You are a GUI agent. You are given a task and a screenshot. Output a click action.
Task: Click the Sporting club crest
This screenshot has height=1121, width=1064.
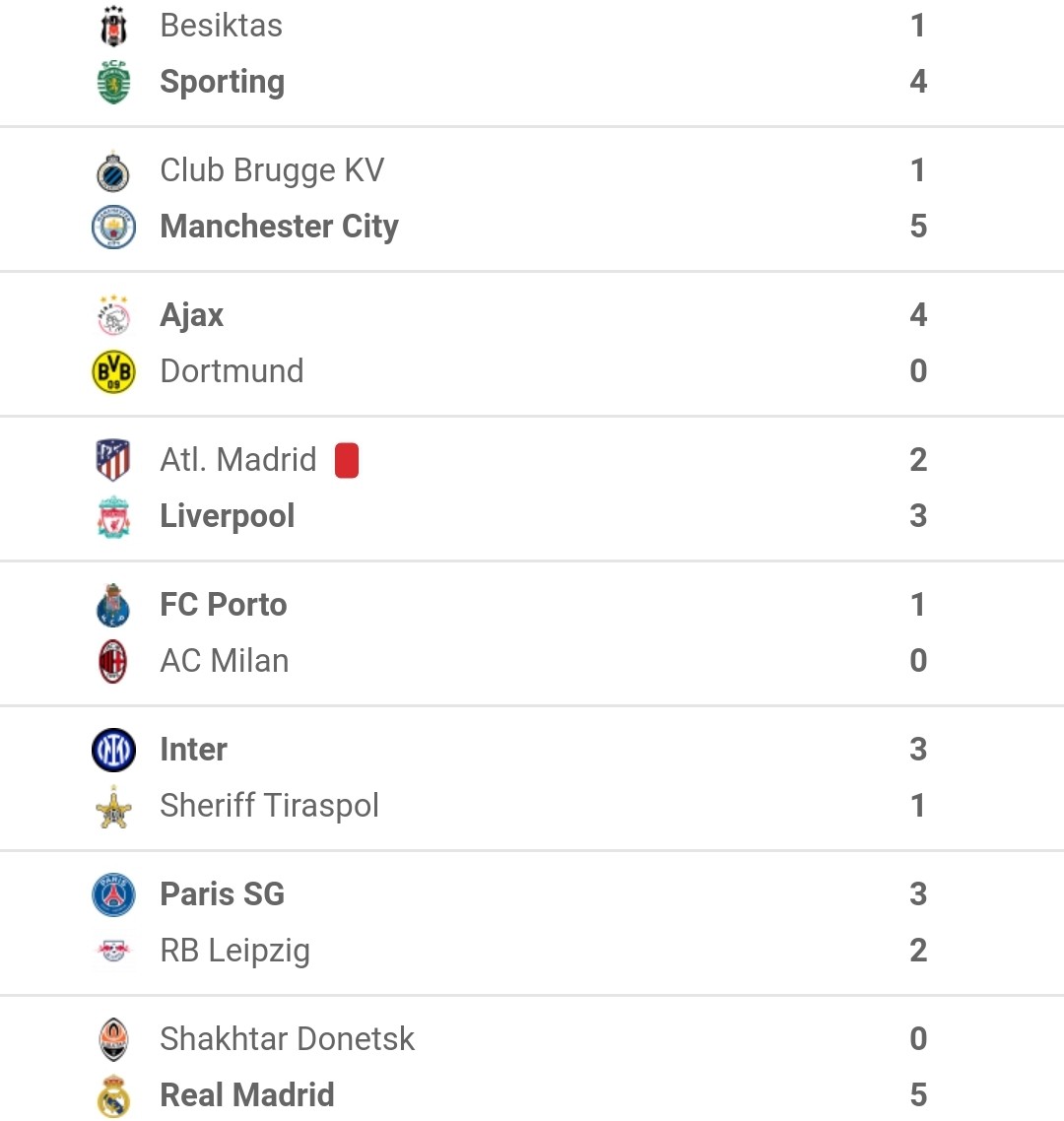pyautogui.click(x=113, y=82)
